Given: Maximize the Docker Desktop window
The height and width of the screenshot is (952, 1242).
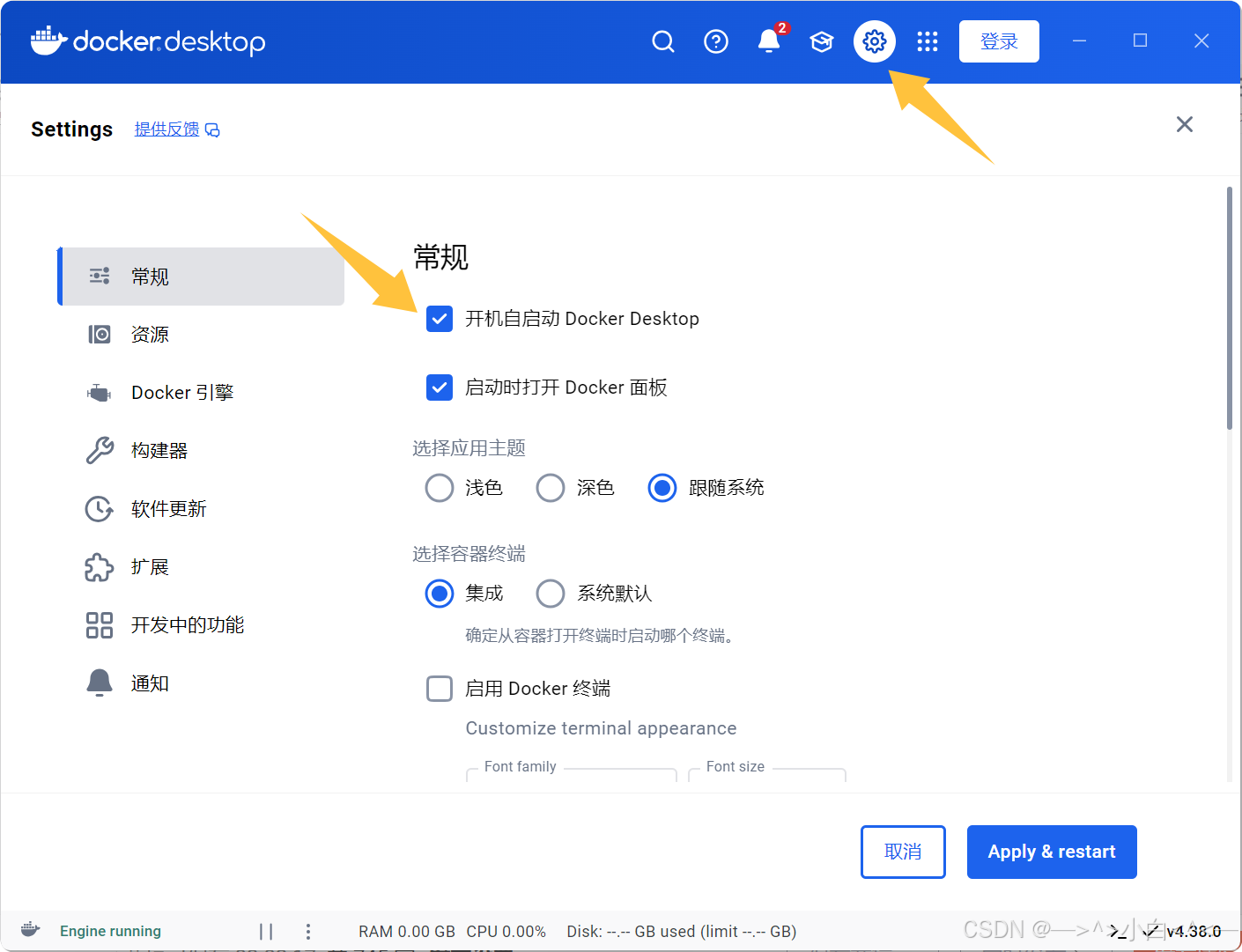Looking at the screenshot, I should click(x=1140, y=41).
